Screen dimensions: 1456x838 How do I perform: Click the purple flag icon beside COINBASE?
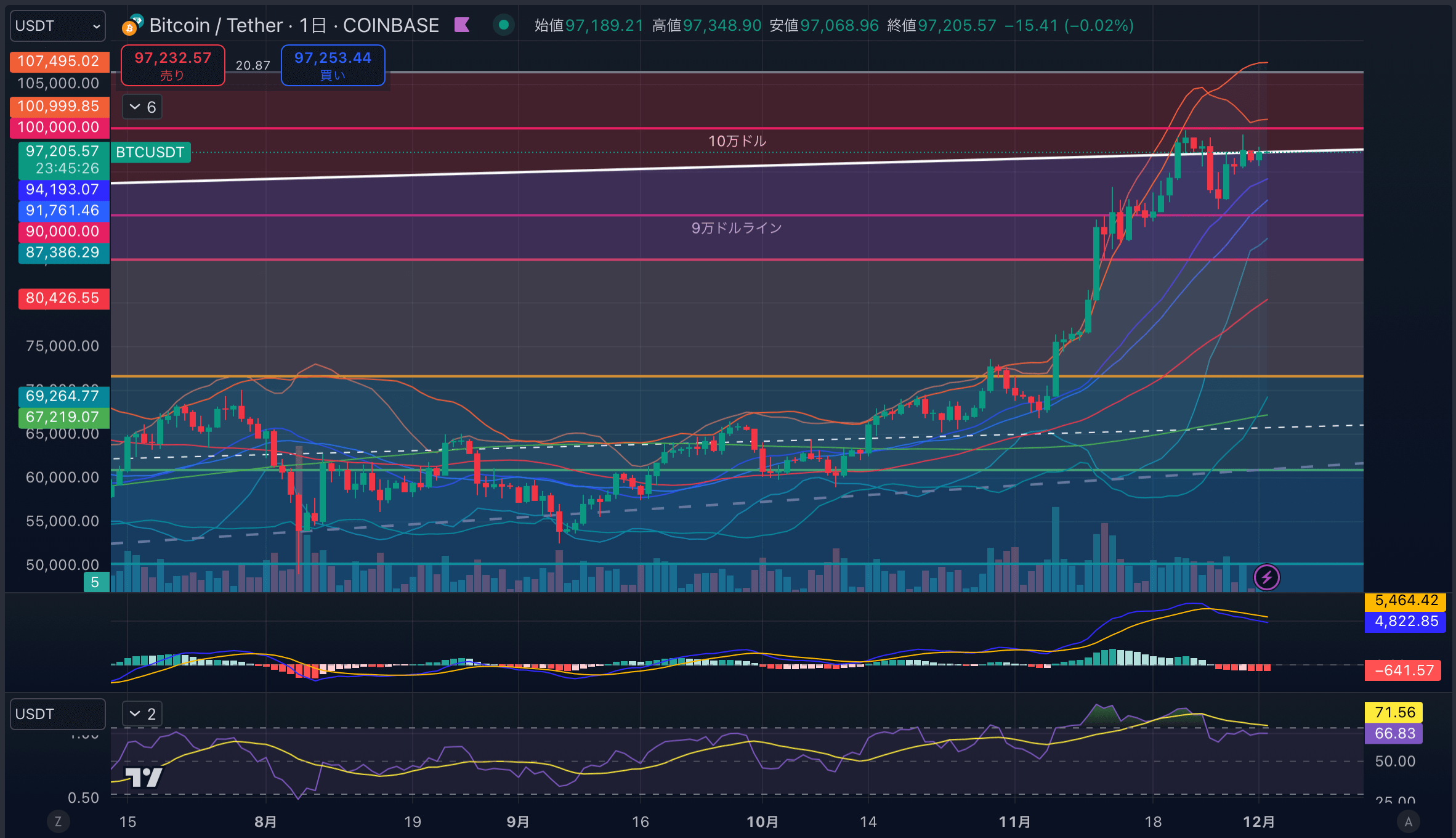pos(462,25)
